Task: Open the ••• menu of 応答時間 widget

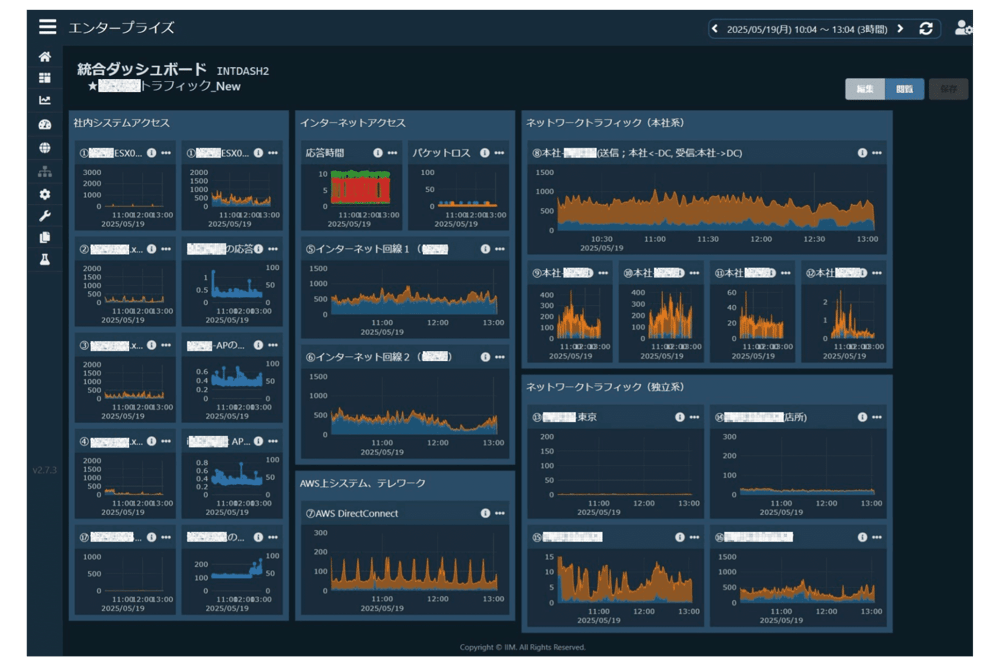Action: click(392, 153)
